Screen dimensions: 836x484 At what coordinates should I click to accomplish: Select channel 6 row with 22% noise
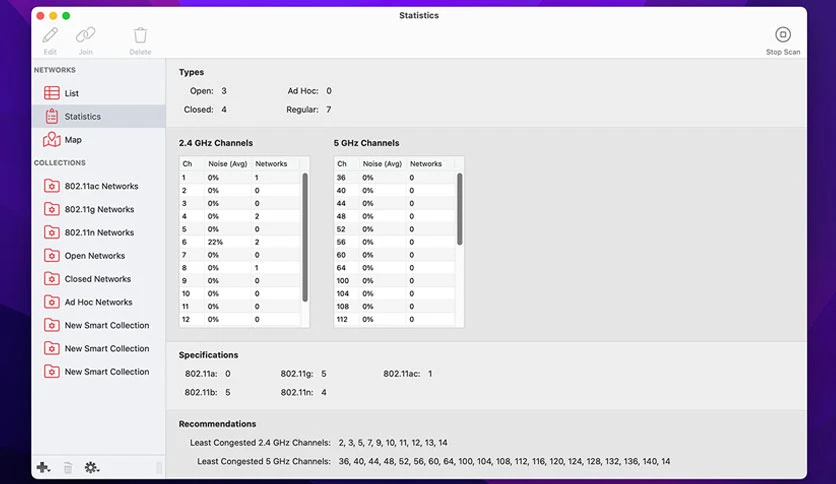pos(240,242)
